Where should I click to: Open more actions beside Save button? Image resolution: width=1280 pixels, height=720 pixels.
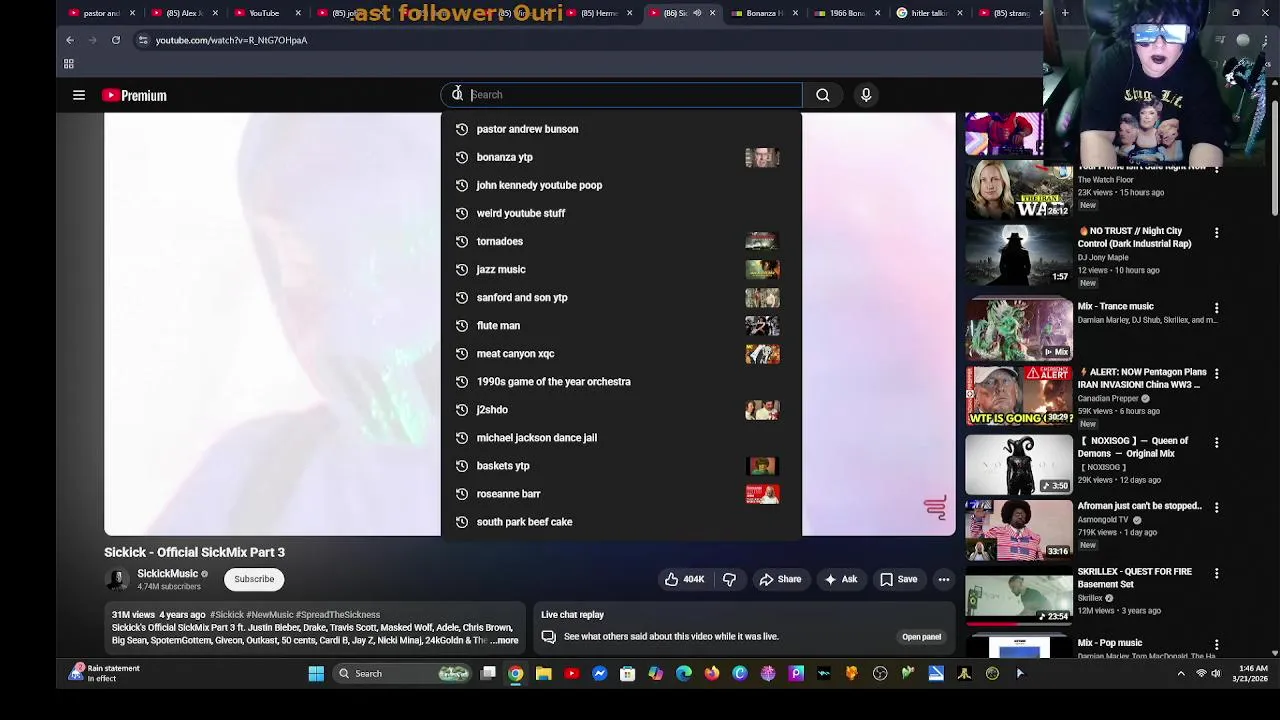(x=943, y=579)
